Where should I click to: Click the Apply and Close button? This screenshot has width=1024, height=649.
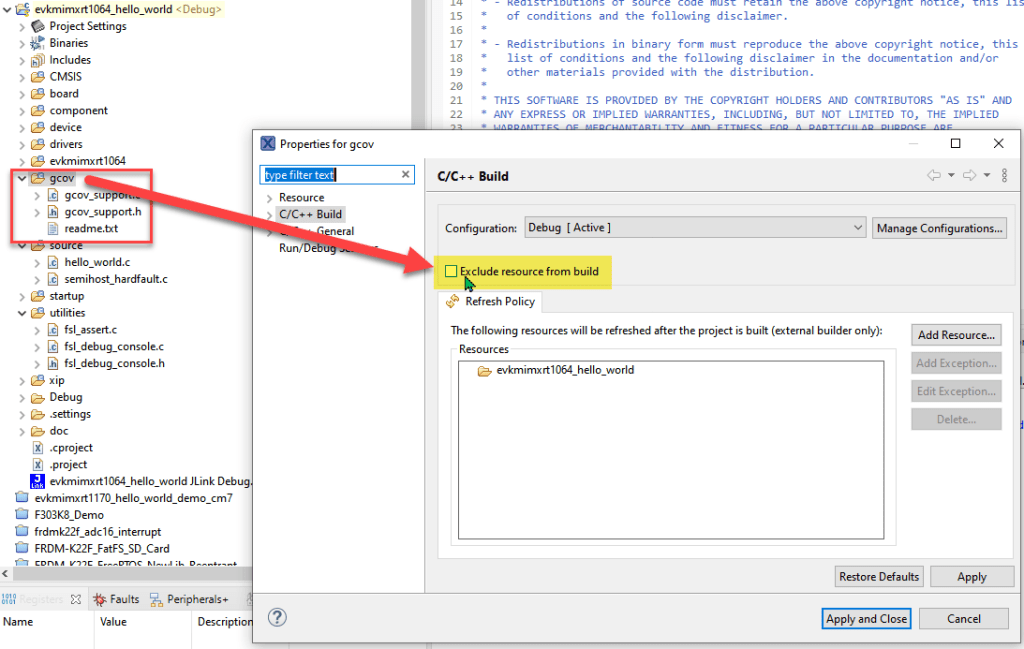click(x=866, y=619)
